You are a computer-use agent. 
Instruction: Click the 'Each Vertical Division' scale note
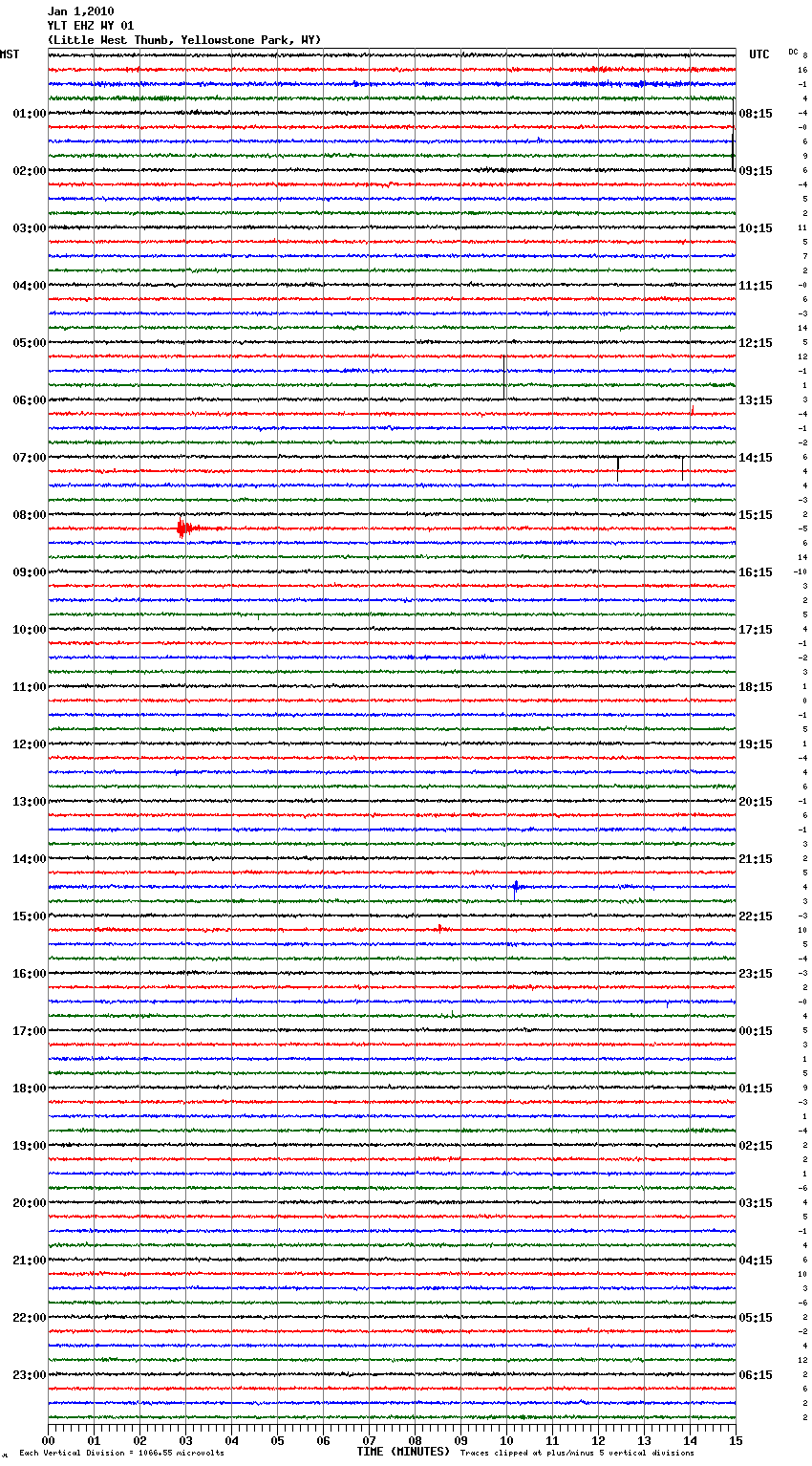tap(121, 1454)
